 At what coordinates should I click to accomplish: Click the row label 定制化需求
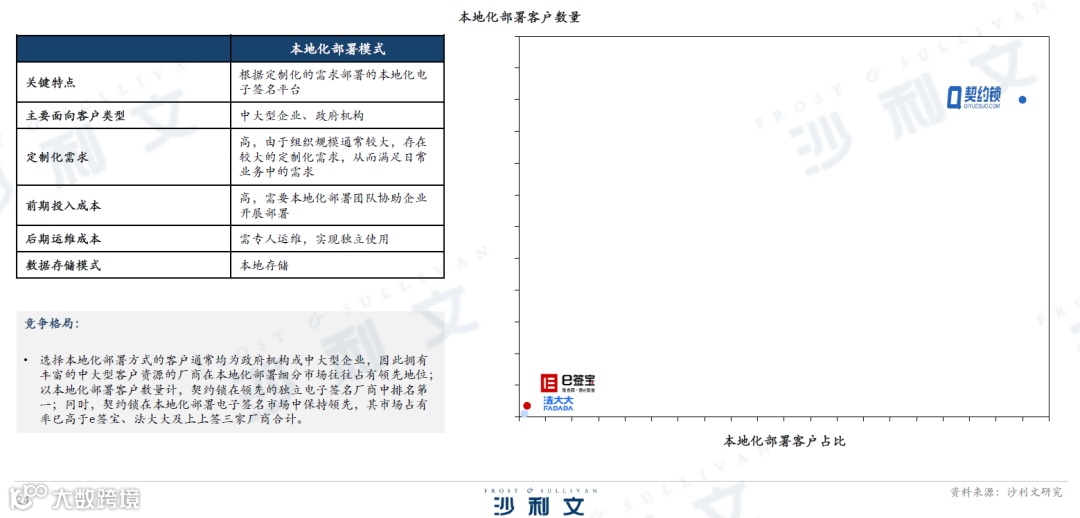[x=57, y=157]
